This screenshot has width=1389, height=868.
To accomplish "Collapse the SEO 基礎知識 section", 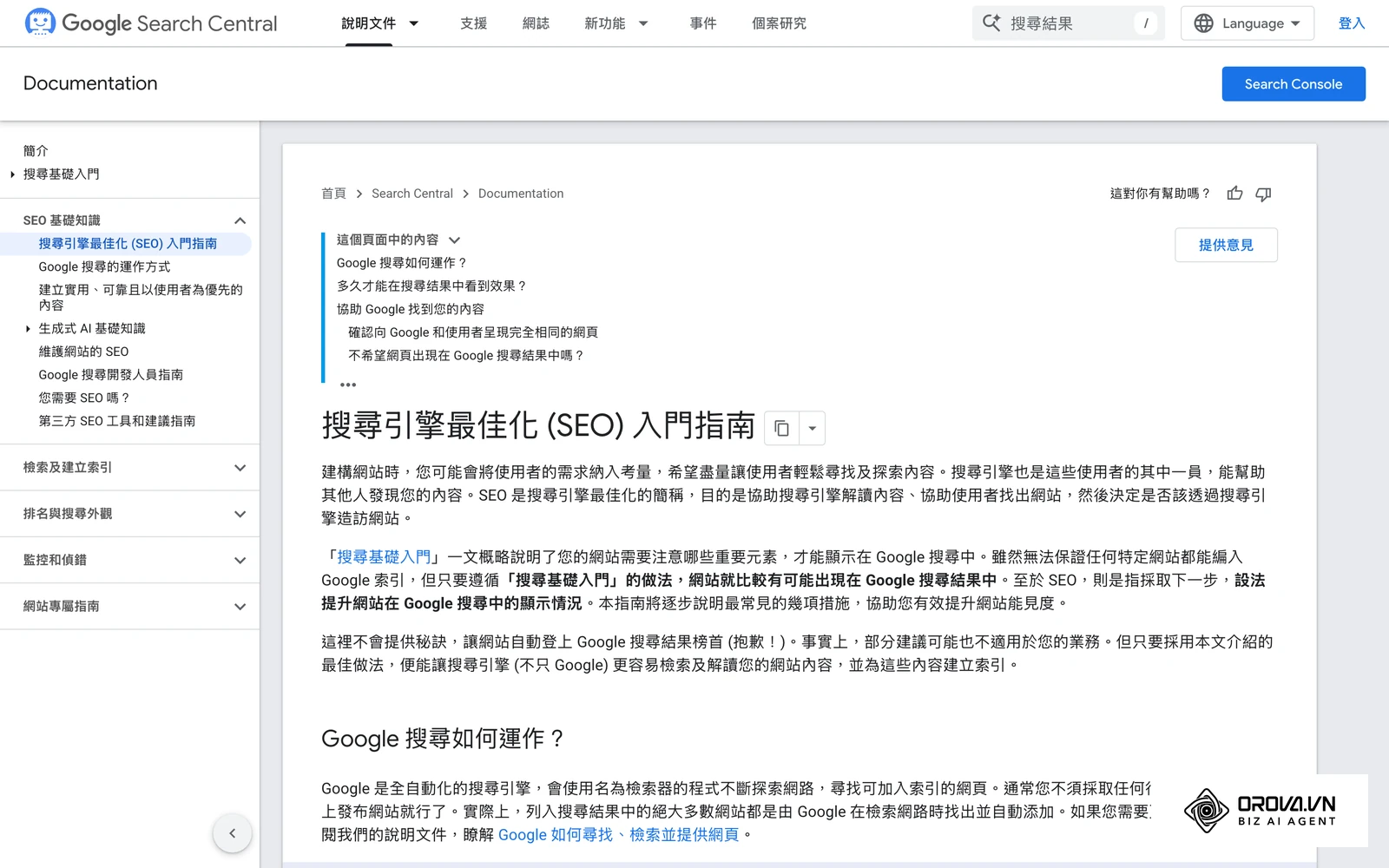I will pyautogui.click(x=240, y=220).
